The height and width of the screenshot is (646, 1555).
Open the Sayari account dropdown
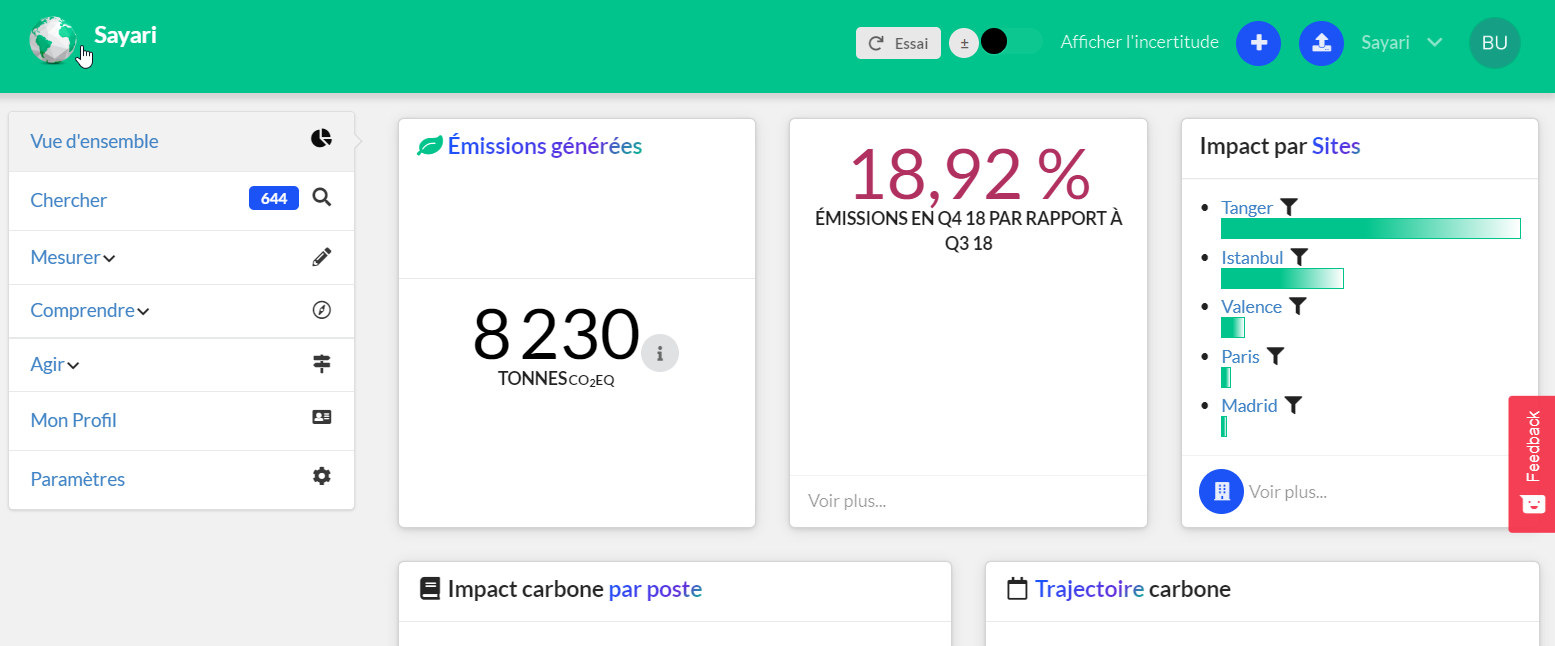pyautogui.click(x=1402, y=43)
